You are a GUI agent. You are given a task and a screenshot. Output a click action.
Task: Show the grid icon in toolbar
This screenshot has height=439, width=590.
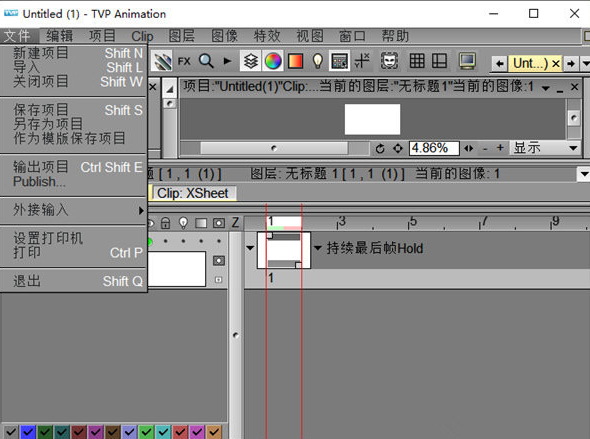417,61
